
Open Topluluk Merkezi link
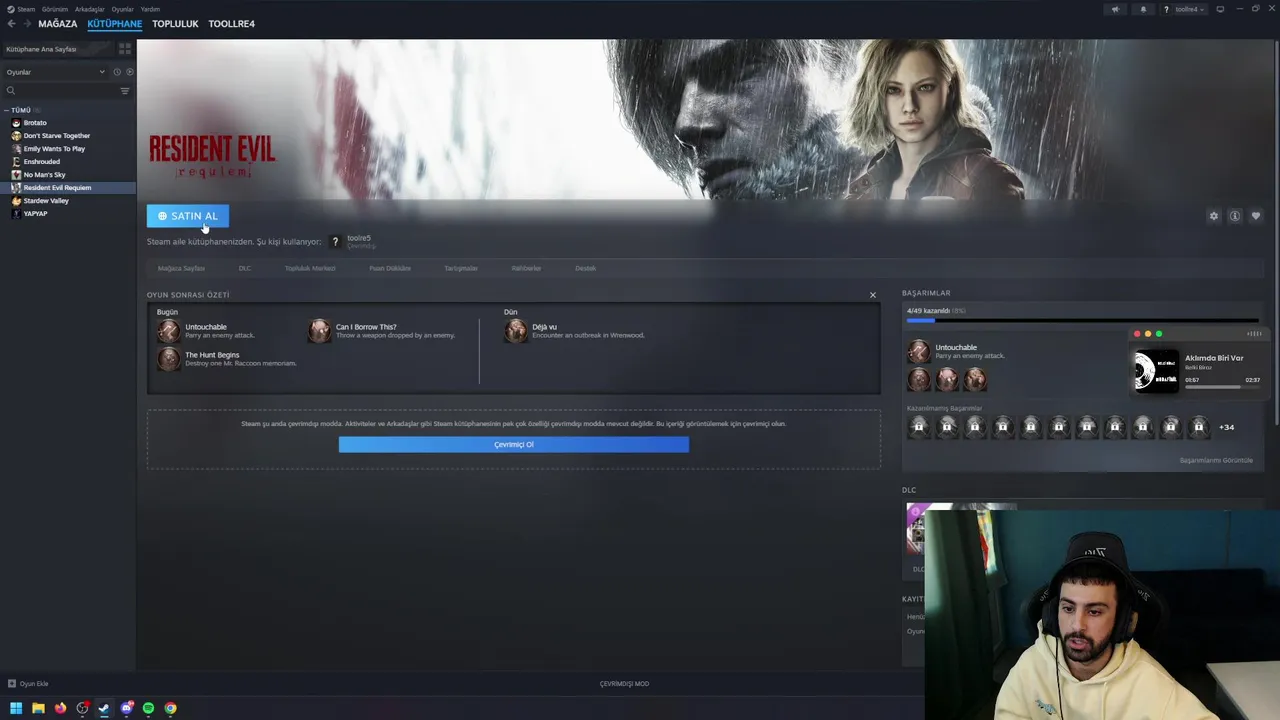point(310,268)
